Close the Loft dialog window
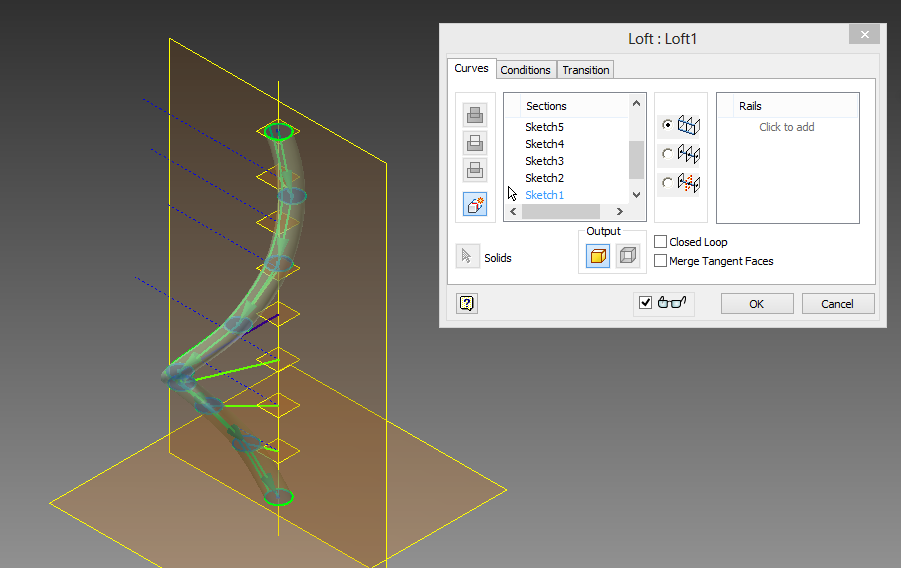This screenshot has width=901, height=568. point(864,34)
